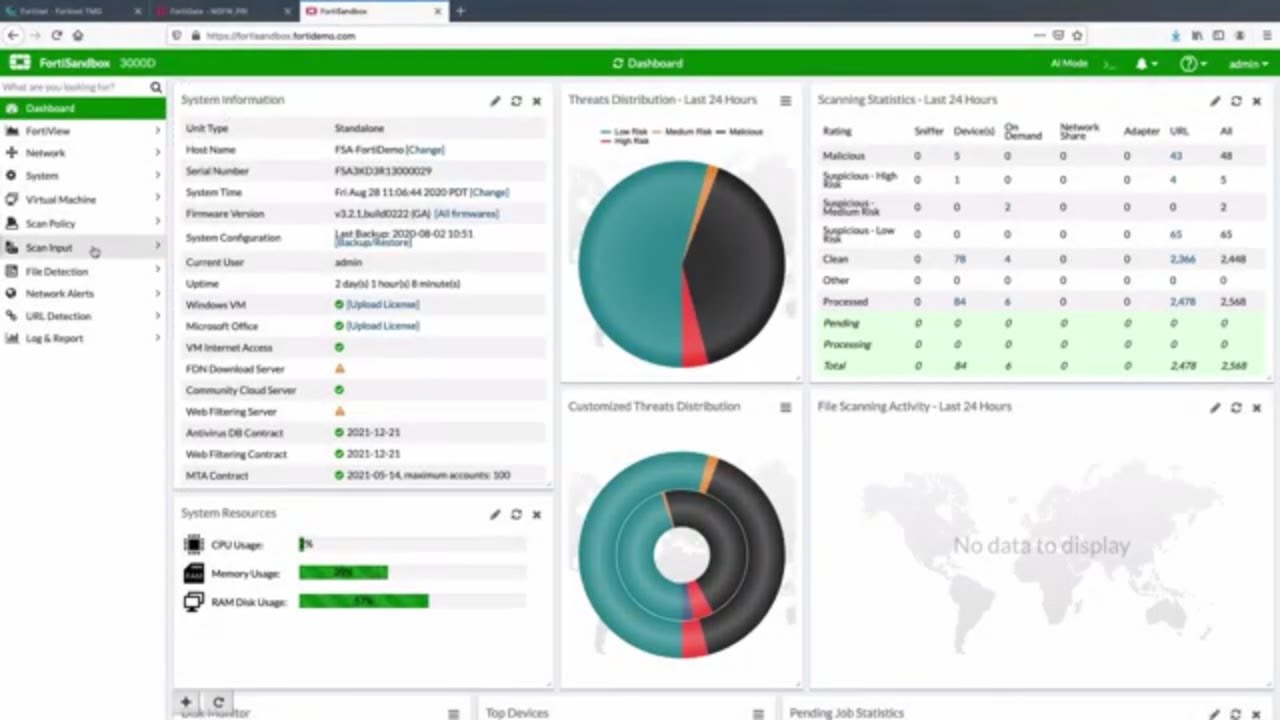This screenshot has height=720, width=1280.
Task: Click the black Malicious slice in Threats Distribution pie
Action: coord(735,265)
